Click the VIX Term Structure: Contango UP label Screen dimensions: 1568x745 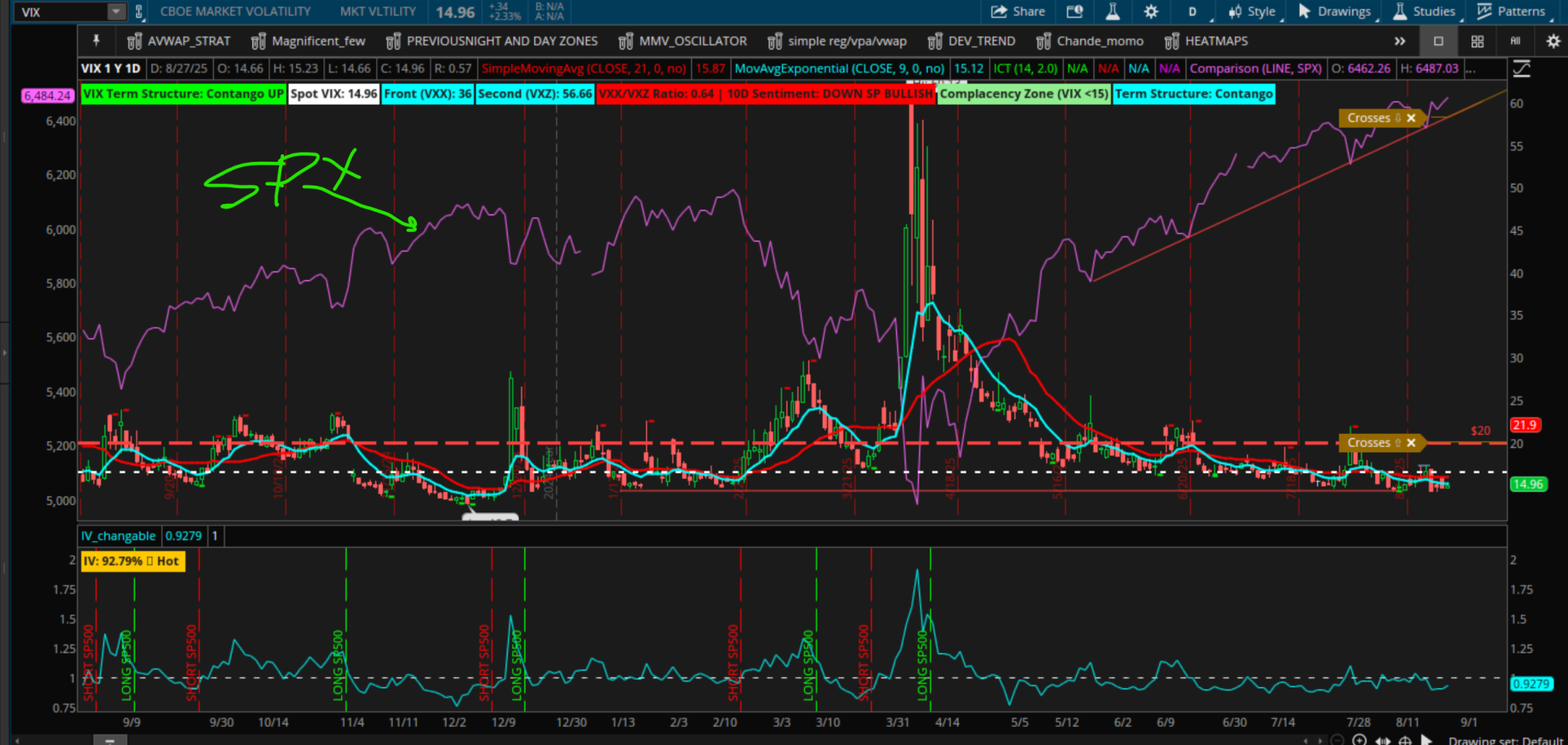click(183, 94)
